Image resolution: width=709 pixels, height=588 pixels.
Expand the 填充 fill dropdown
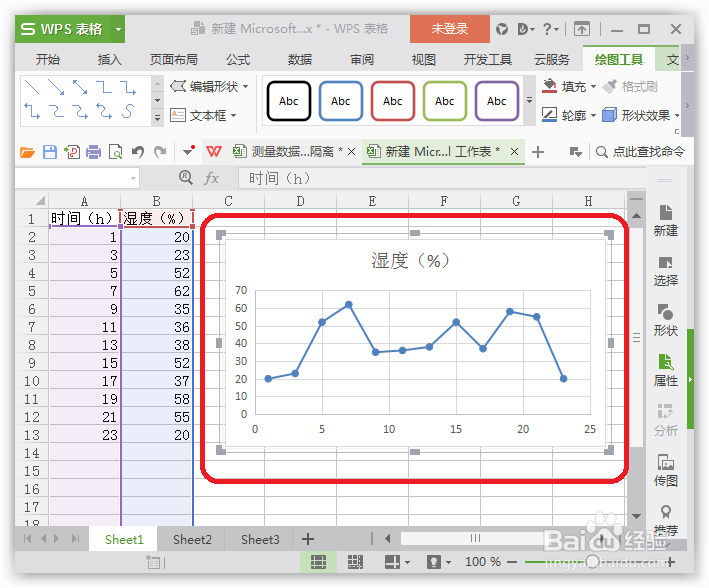coord(593,86)
